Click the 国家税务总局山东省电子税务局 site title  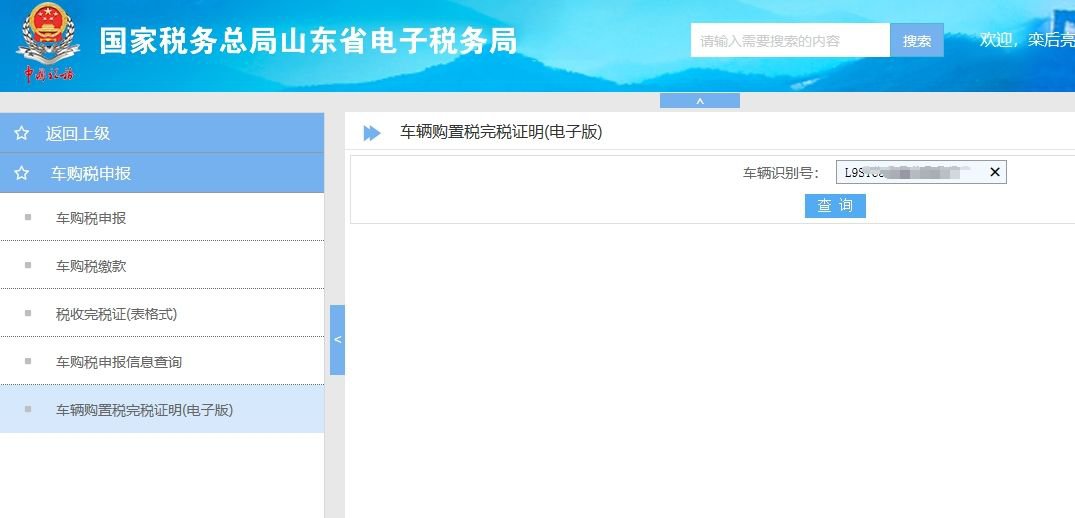(x=308, y=42)
